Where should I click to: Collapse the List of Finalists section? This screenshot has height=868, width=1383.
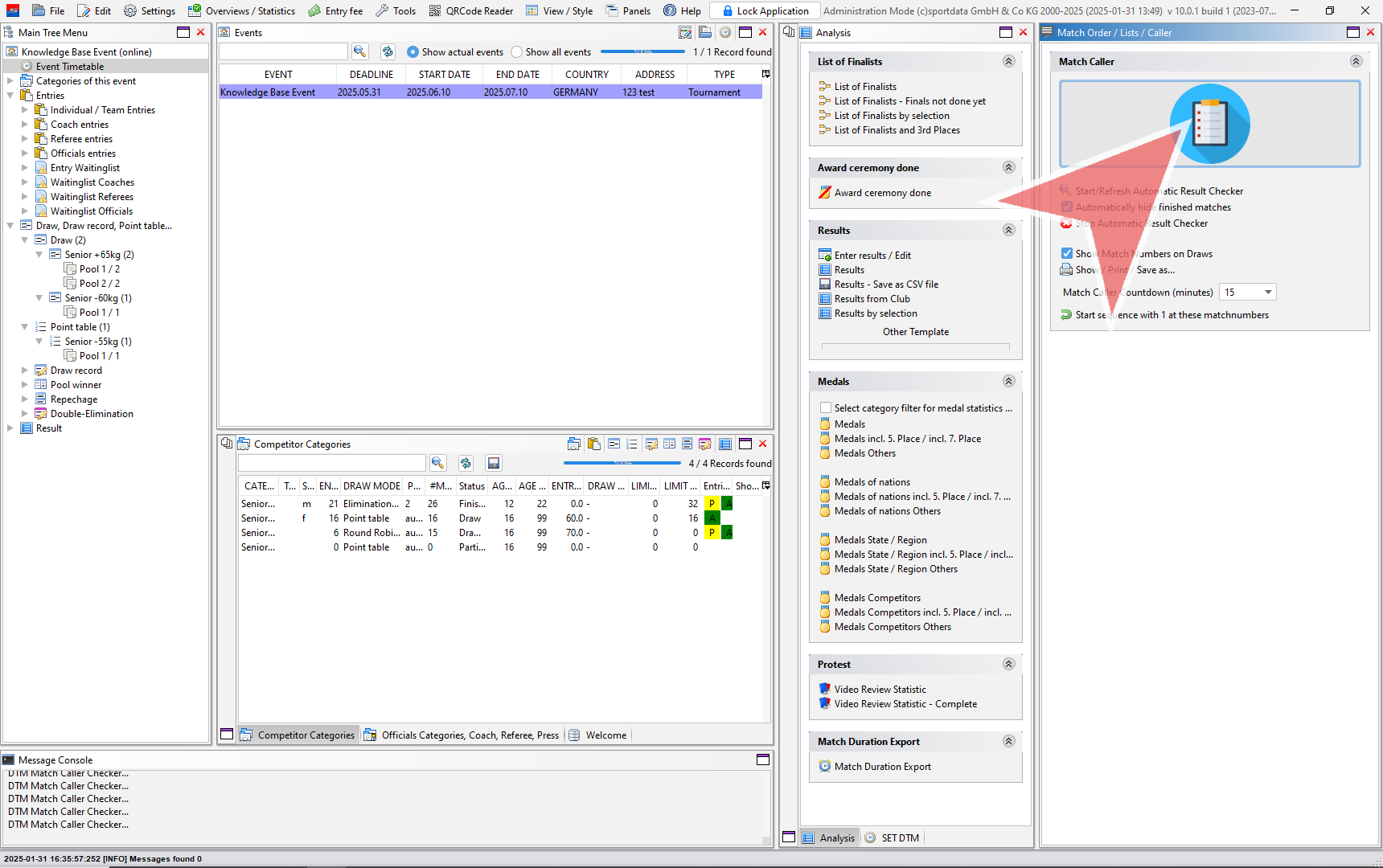coord(1008,62)
